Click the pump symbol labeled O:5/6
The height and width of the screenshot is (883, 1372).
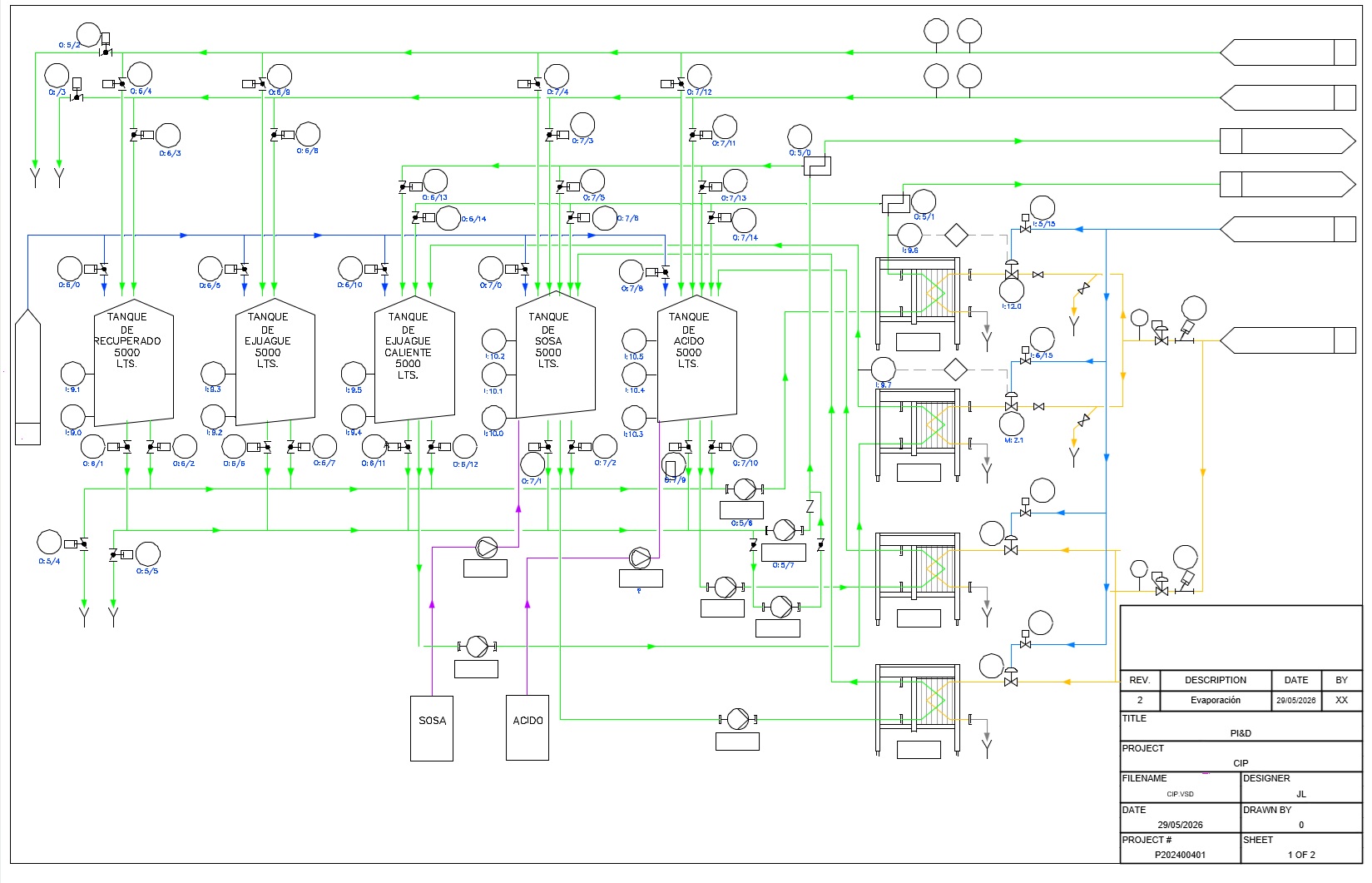(745, 489)
